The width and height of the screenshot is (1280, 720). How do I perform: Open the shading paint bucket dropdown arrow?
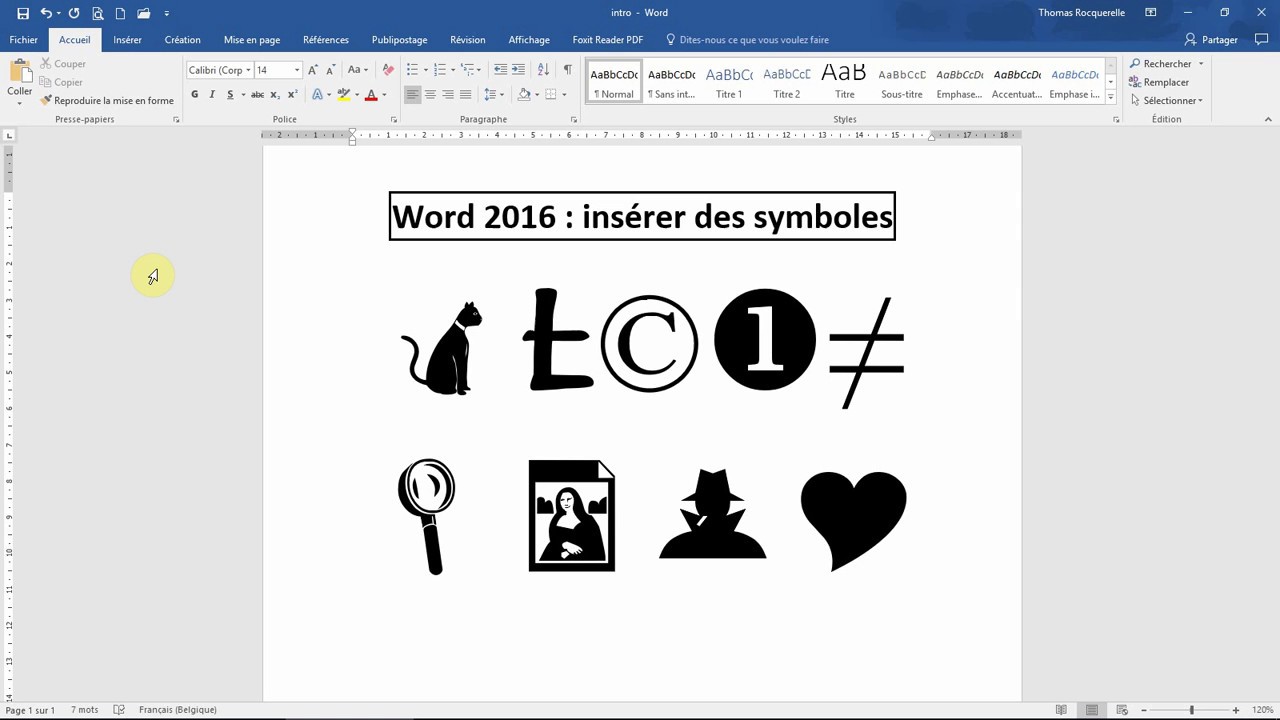click(x=537, y=95)
